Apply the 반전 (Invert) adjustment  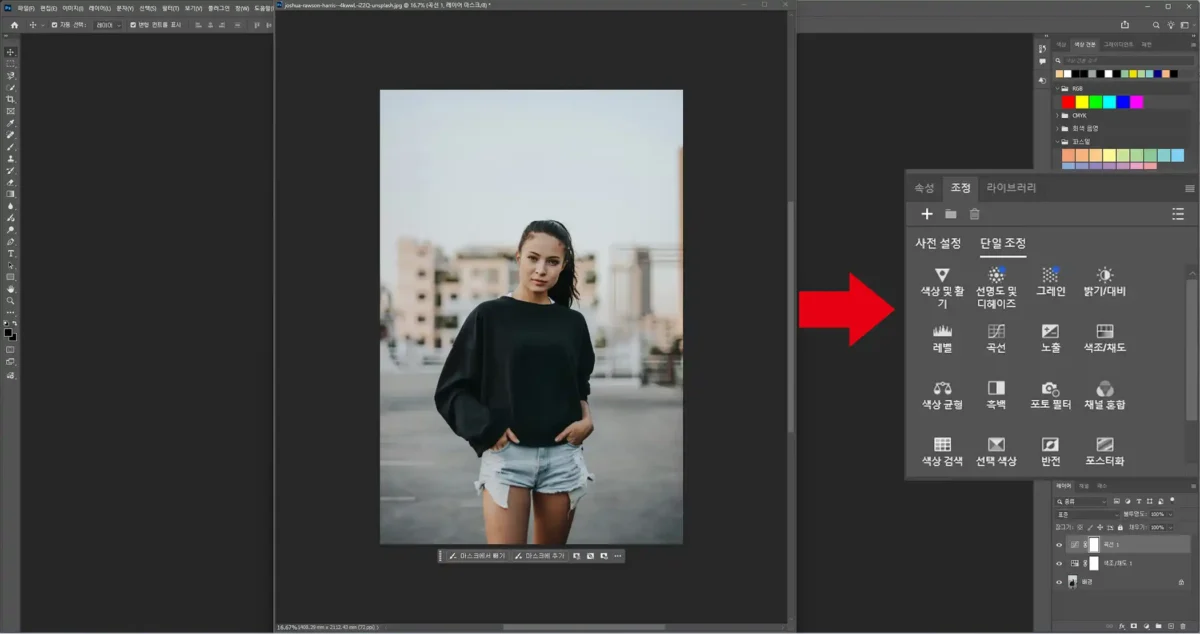pyautogui.click(x=1050, y=443)
